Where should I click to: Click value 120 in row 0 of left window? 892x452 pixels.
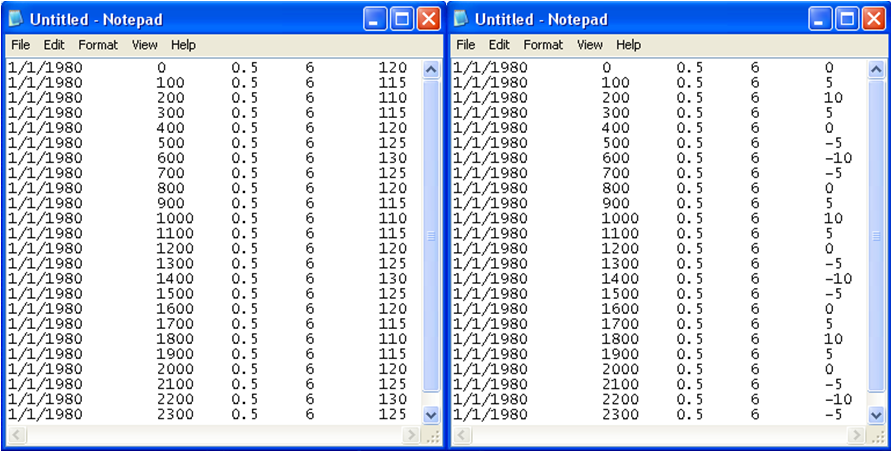393,68
